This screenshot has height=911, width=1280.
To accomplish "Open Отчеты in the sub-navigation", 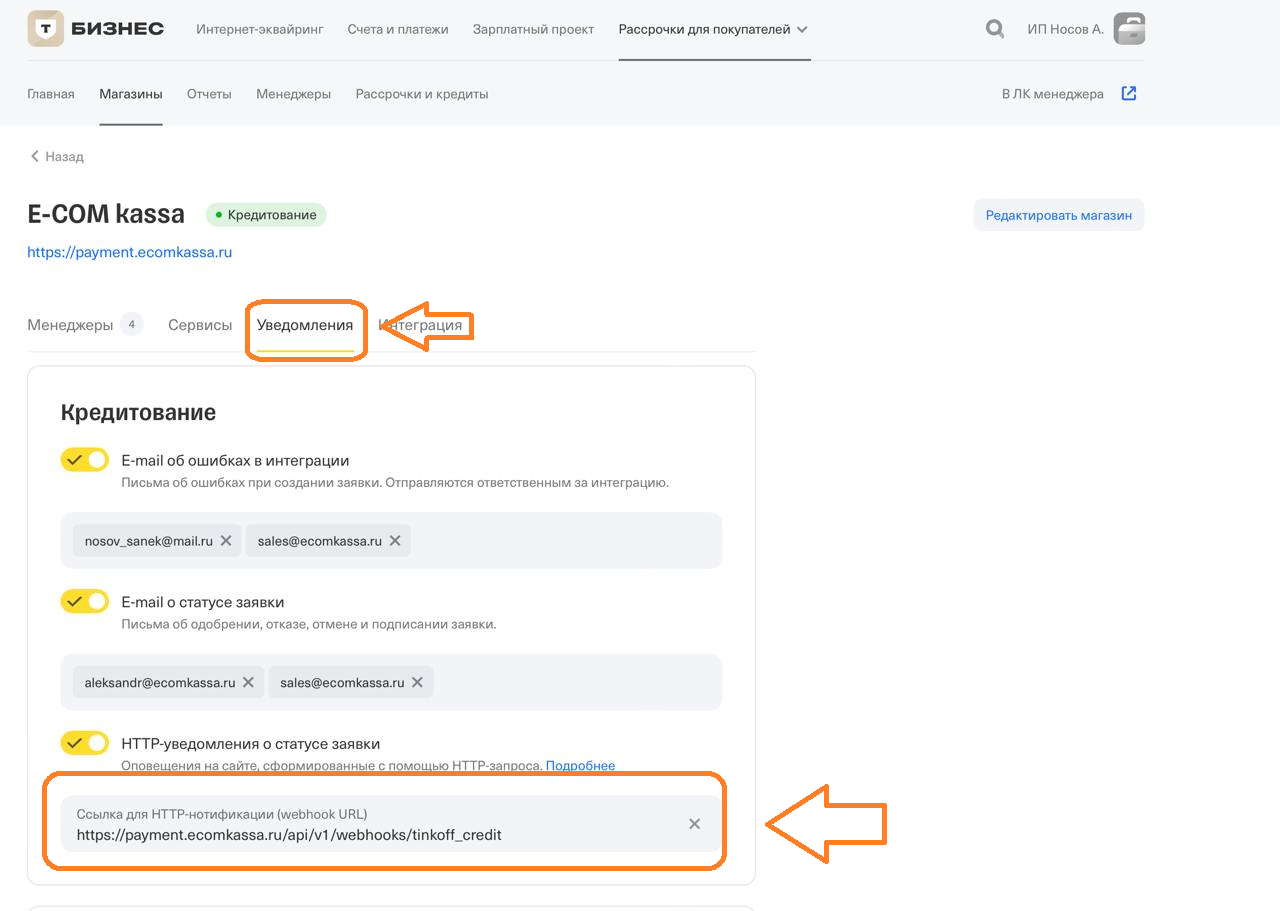I will point(209,94).
